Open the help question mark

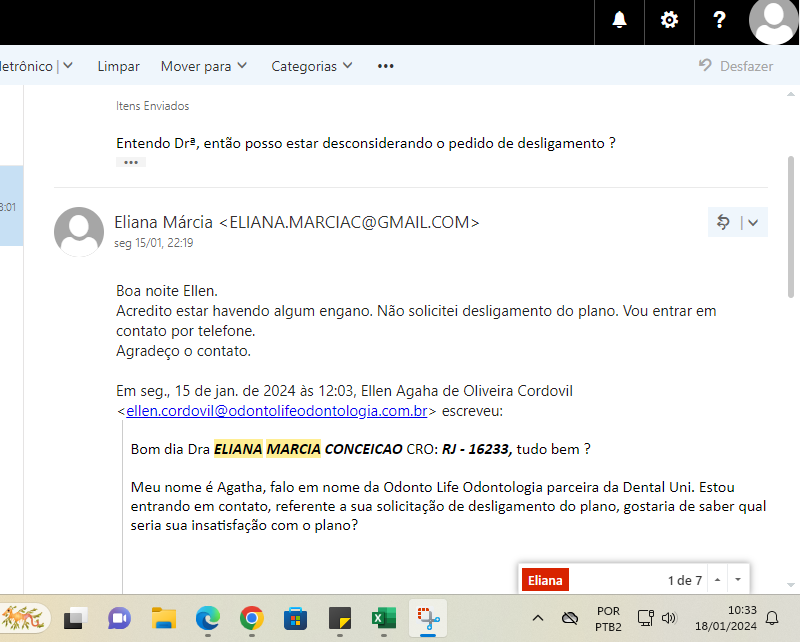(719, 20)
